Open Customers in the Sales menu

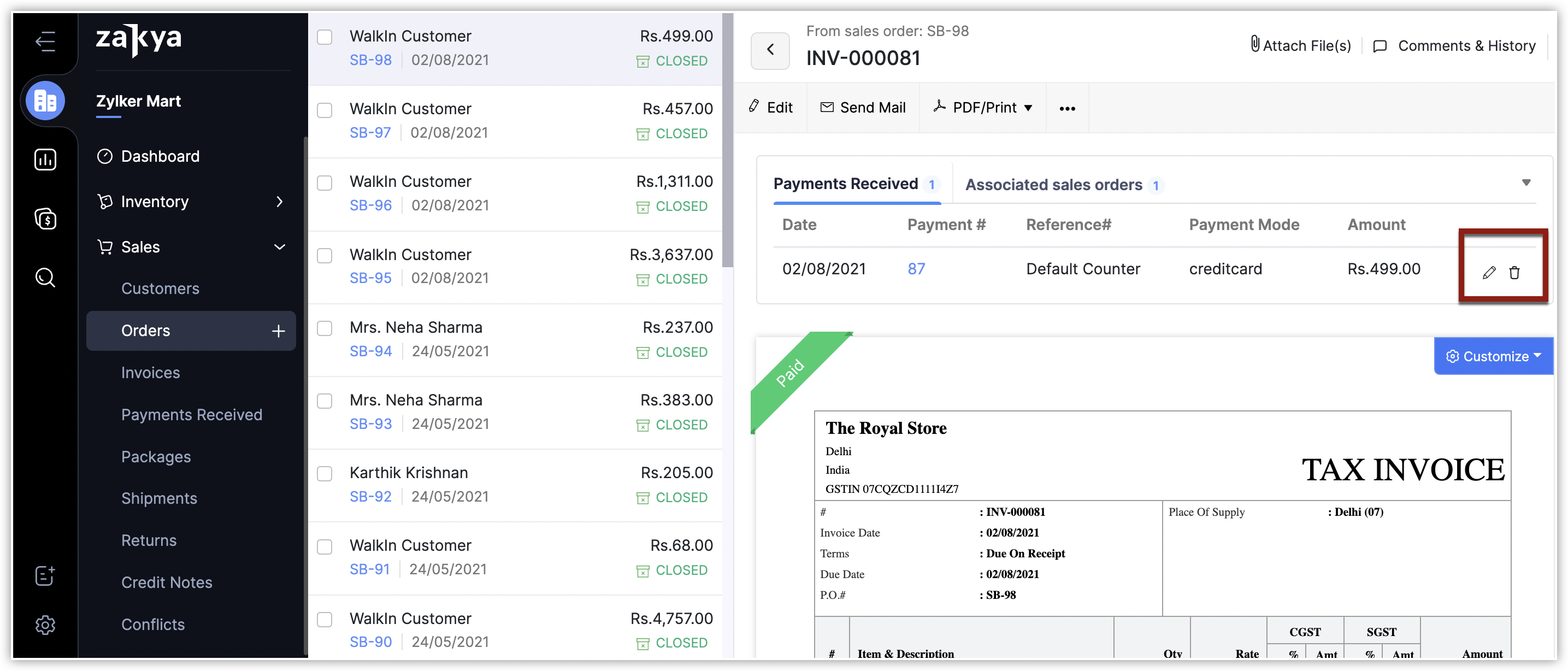coord(160,289)
